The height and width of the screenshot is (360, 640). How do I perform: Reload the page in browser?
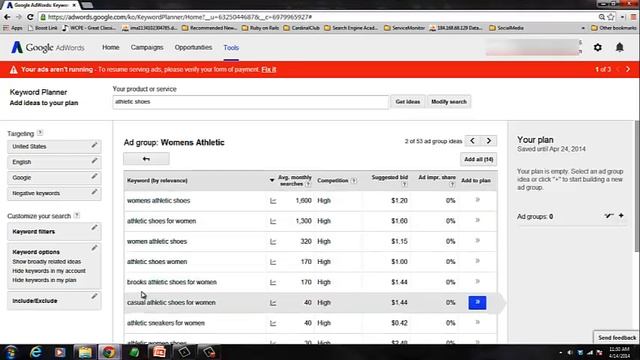[30, 17]
